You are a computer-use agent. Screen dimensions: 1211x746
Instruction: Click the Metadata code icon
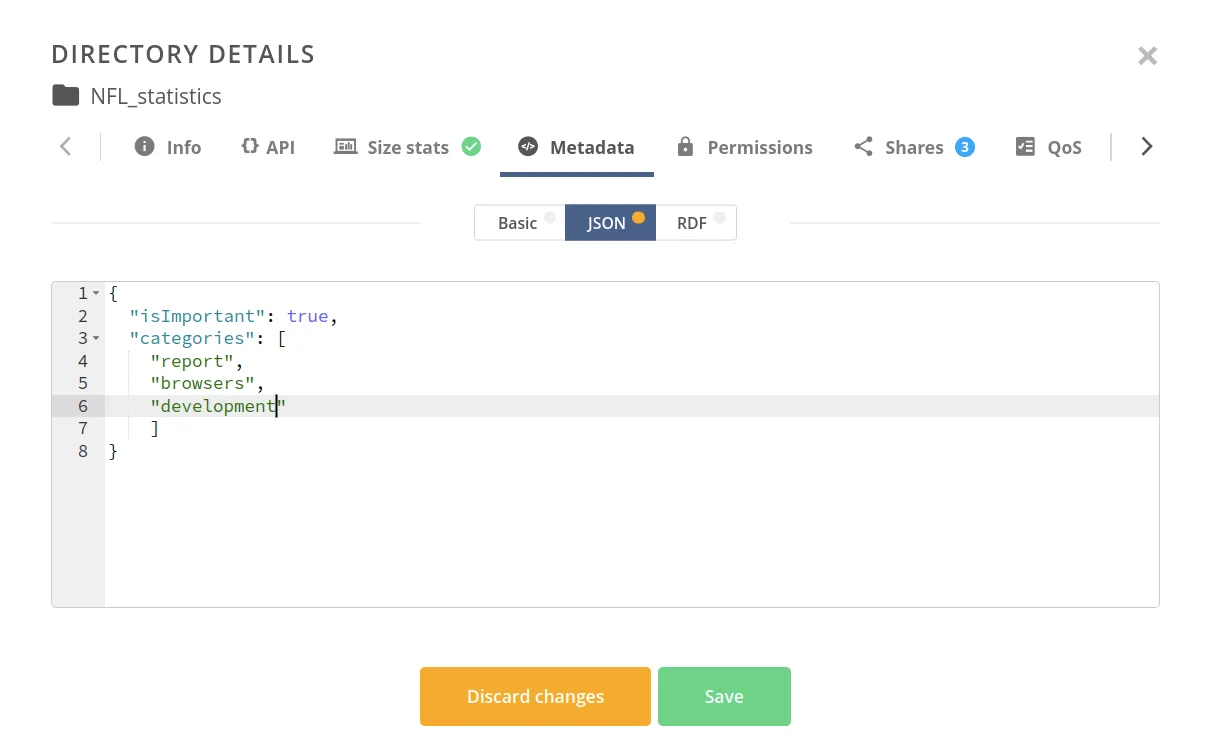click(529, 147)
